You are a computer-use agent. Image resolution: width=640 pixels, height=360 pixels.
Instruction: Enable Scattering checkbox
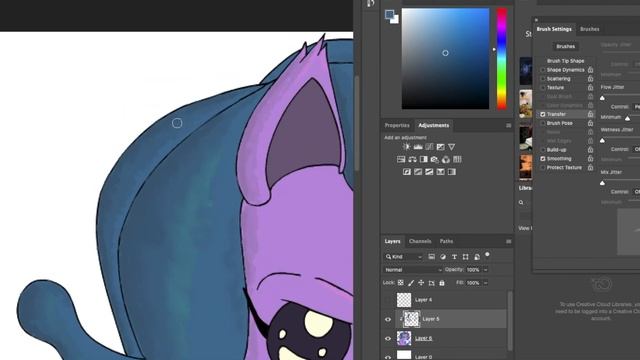click(x=543, y=79)
